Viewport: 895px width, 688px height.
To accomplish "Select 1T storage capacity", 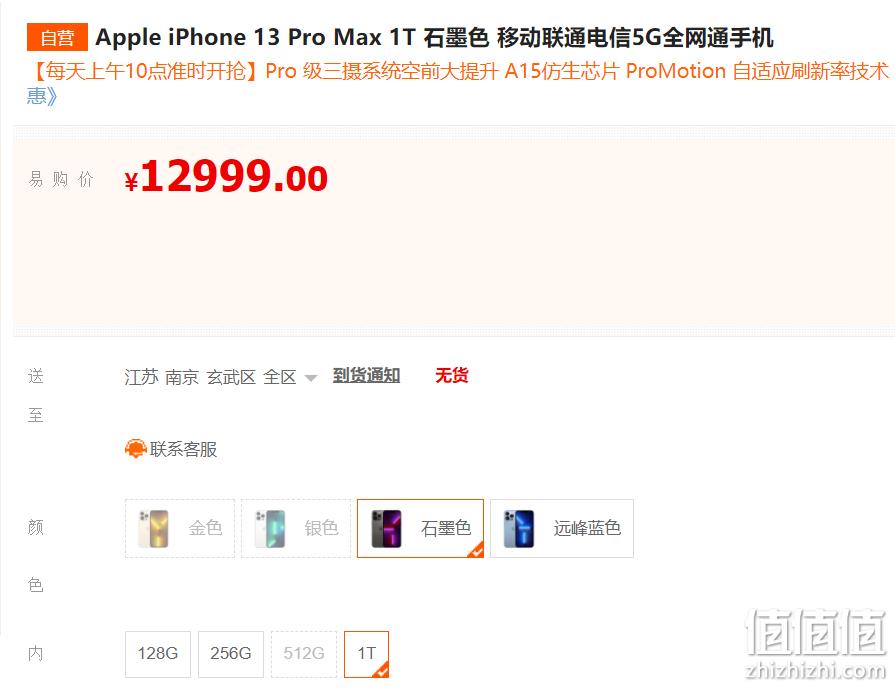I will 366,654.
